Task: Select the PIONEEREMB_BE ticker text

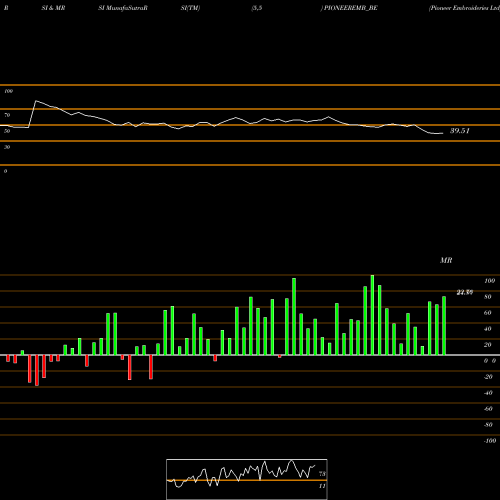Action: (x=351, y=8)
